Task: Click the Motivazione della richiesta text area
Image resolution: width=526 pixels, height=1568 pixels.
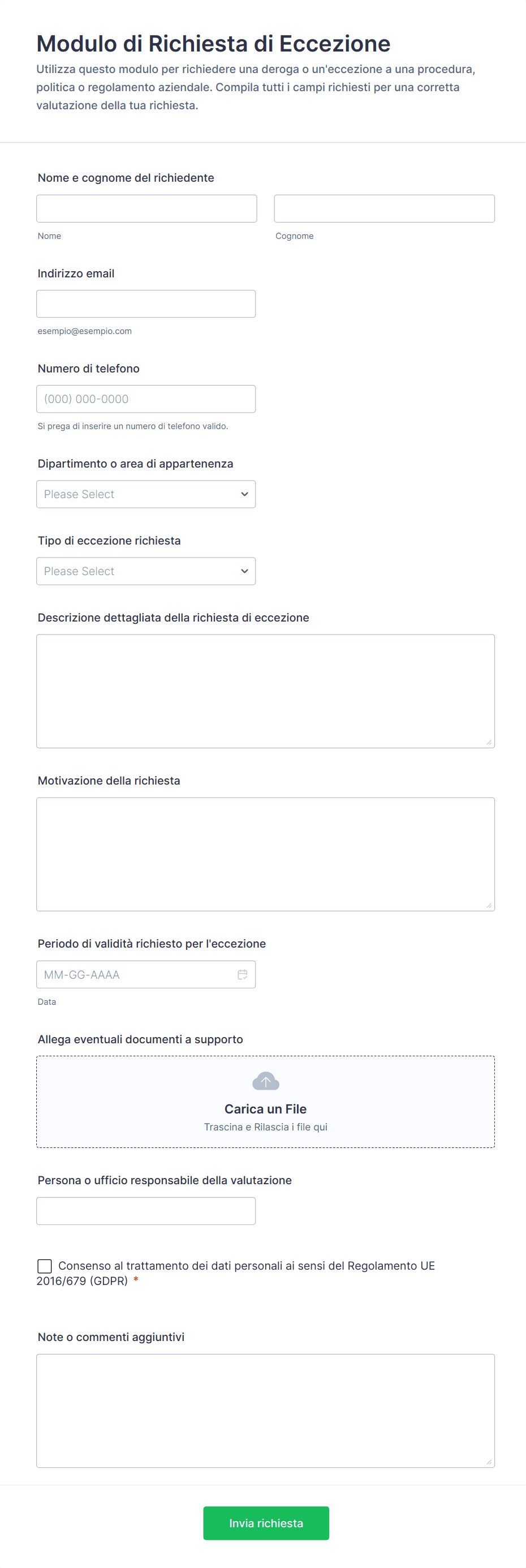Action: point(266,854)
